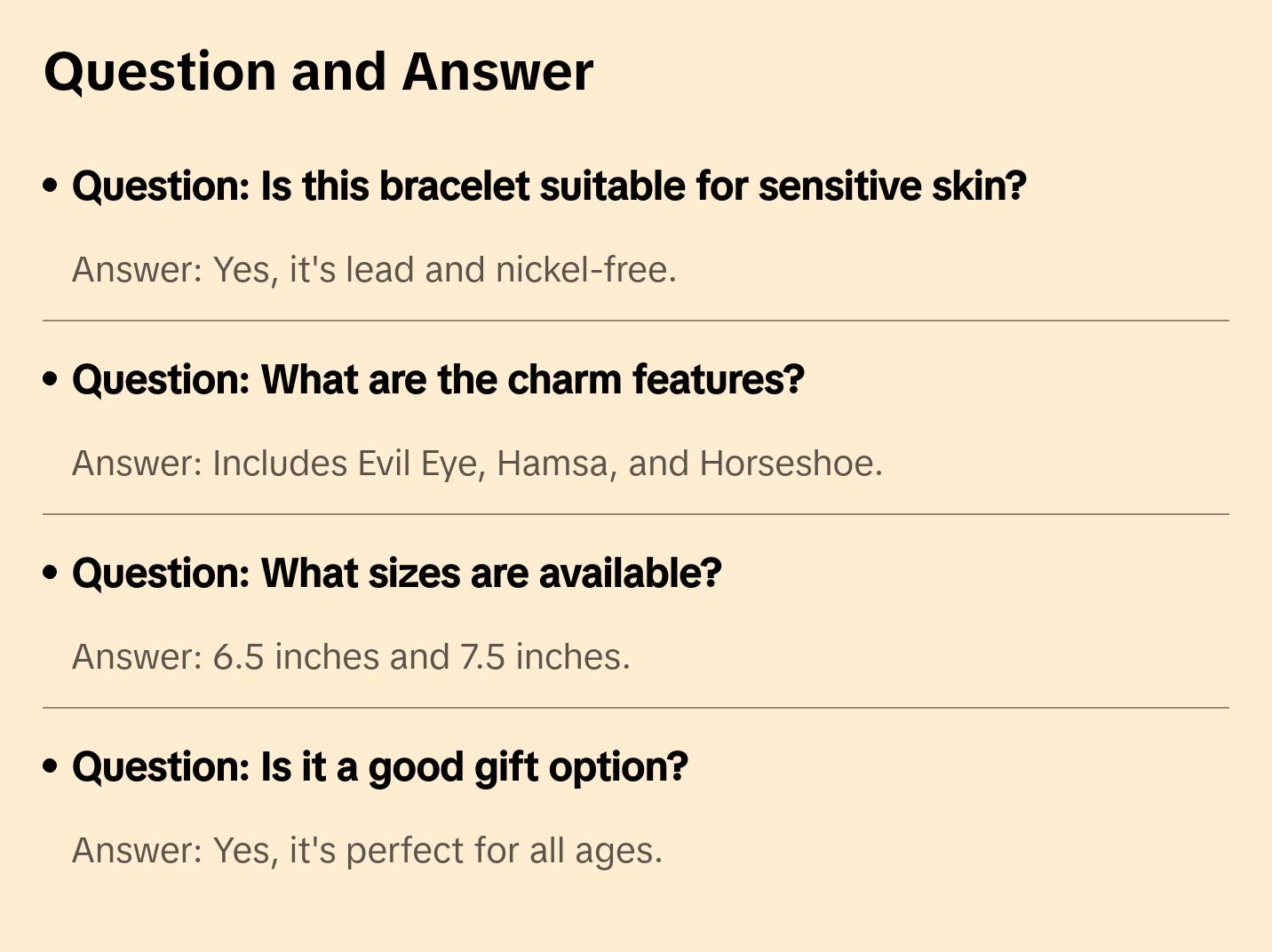Click the divider below the nickel-free answer

(x=636, y=321)
